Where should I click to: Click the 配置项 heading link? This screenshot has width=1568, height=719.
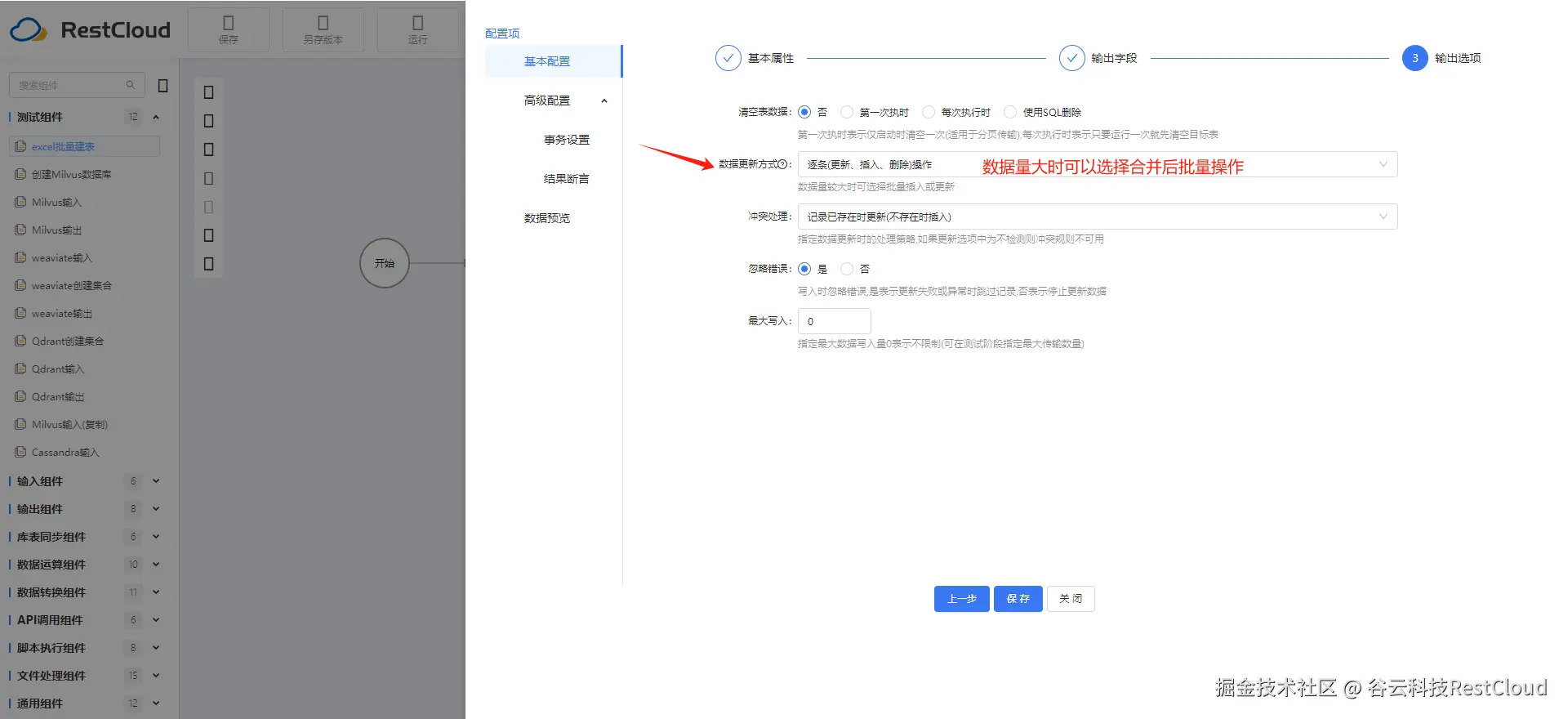(502, 33)
